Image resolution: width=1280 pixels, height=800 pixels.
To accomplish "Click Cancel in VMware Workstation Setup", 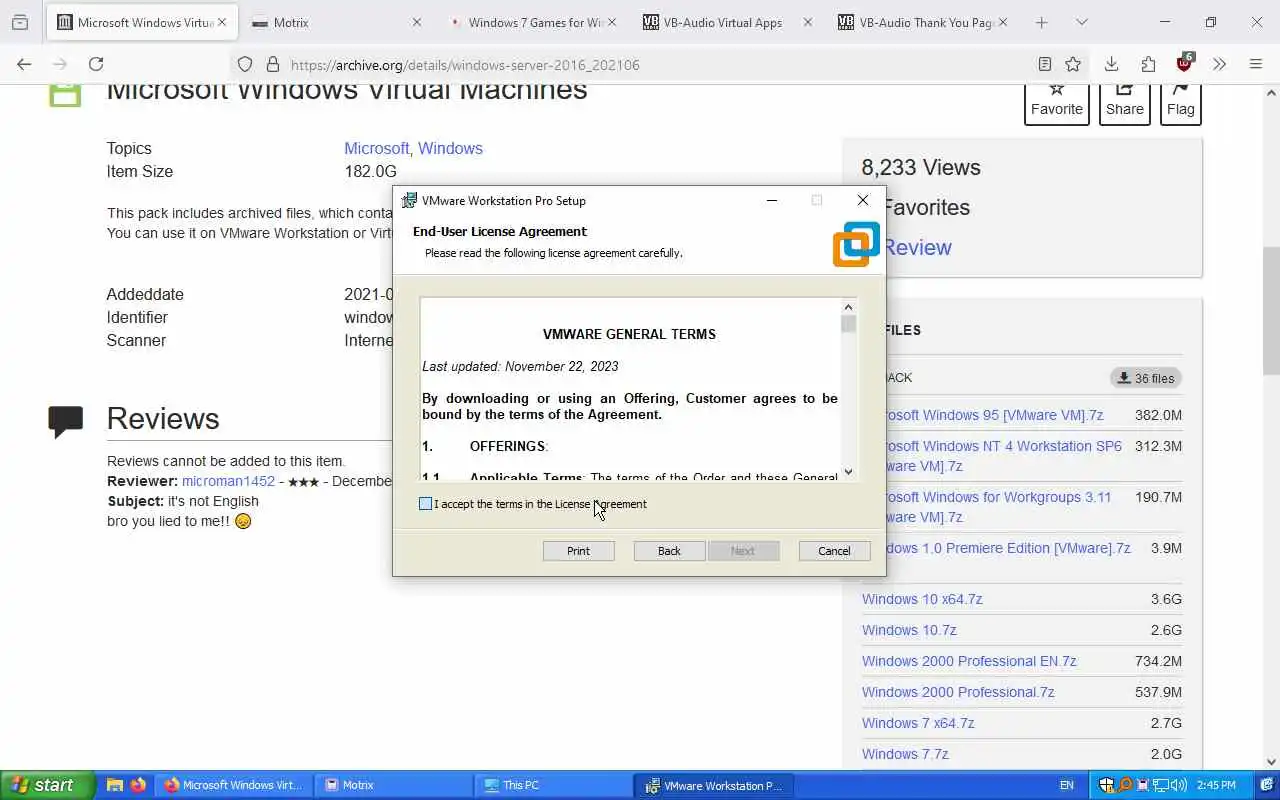I will [x=834, y=551].
